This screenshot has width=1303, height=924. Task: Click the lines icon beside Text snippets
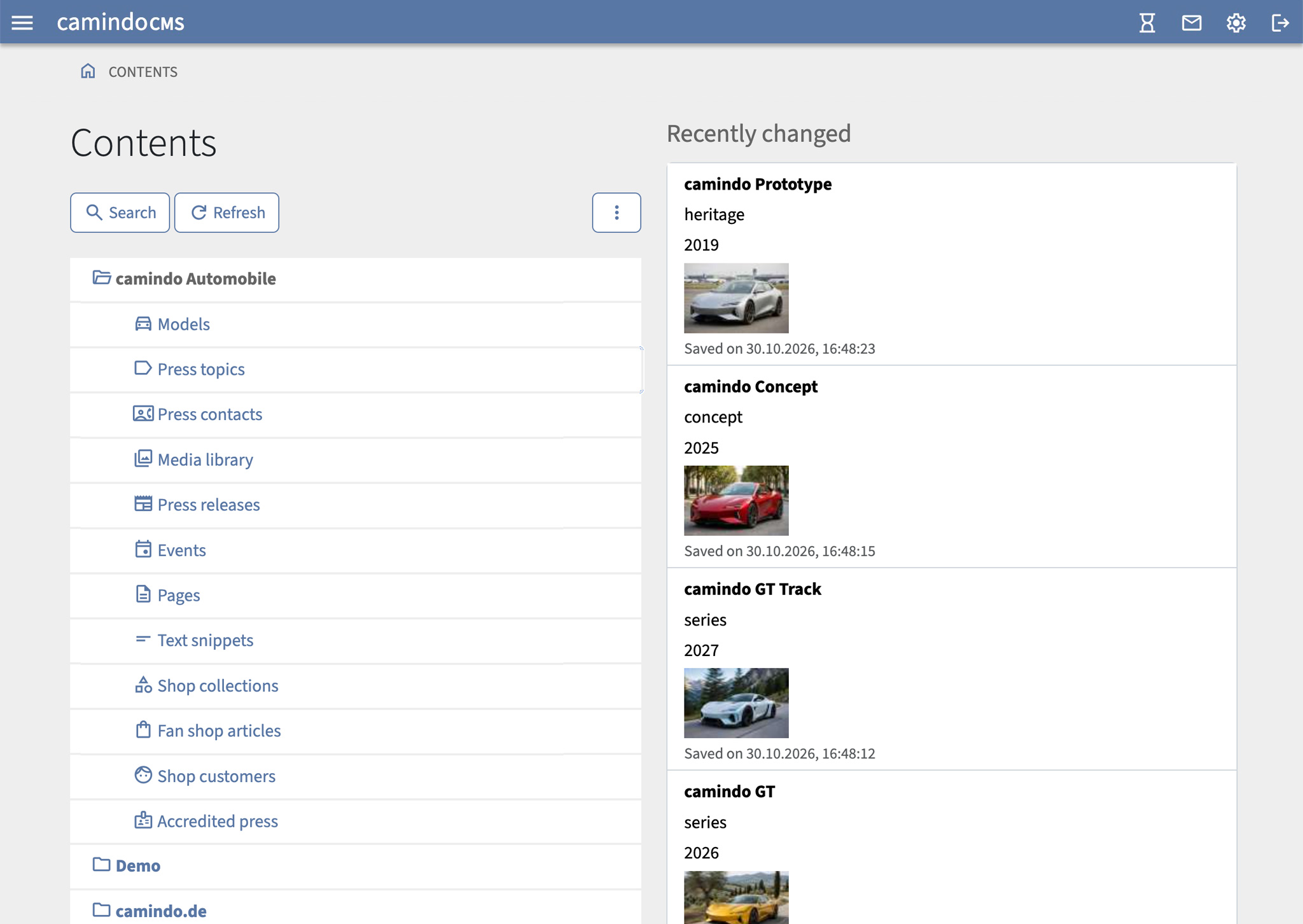click(143, 639)
